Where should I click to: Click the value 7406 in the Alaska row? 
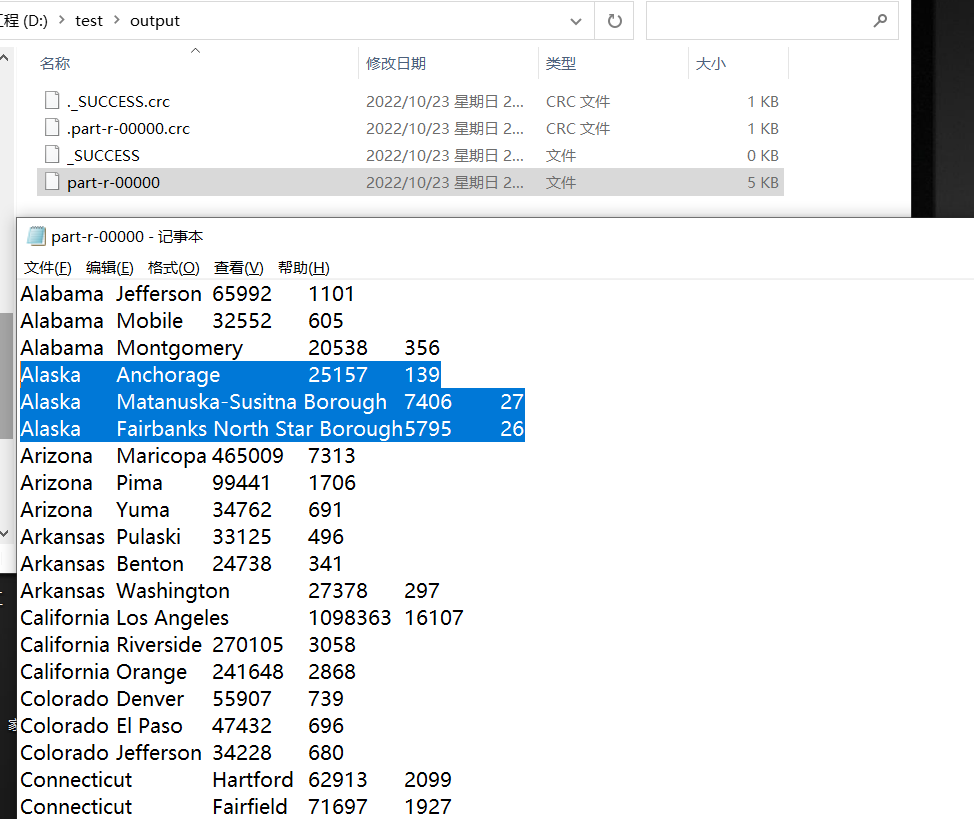428,402
